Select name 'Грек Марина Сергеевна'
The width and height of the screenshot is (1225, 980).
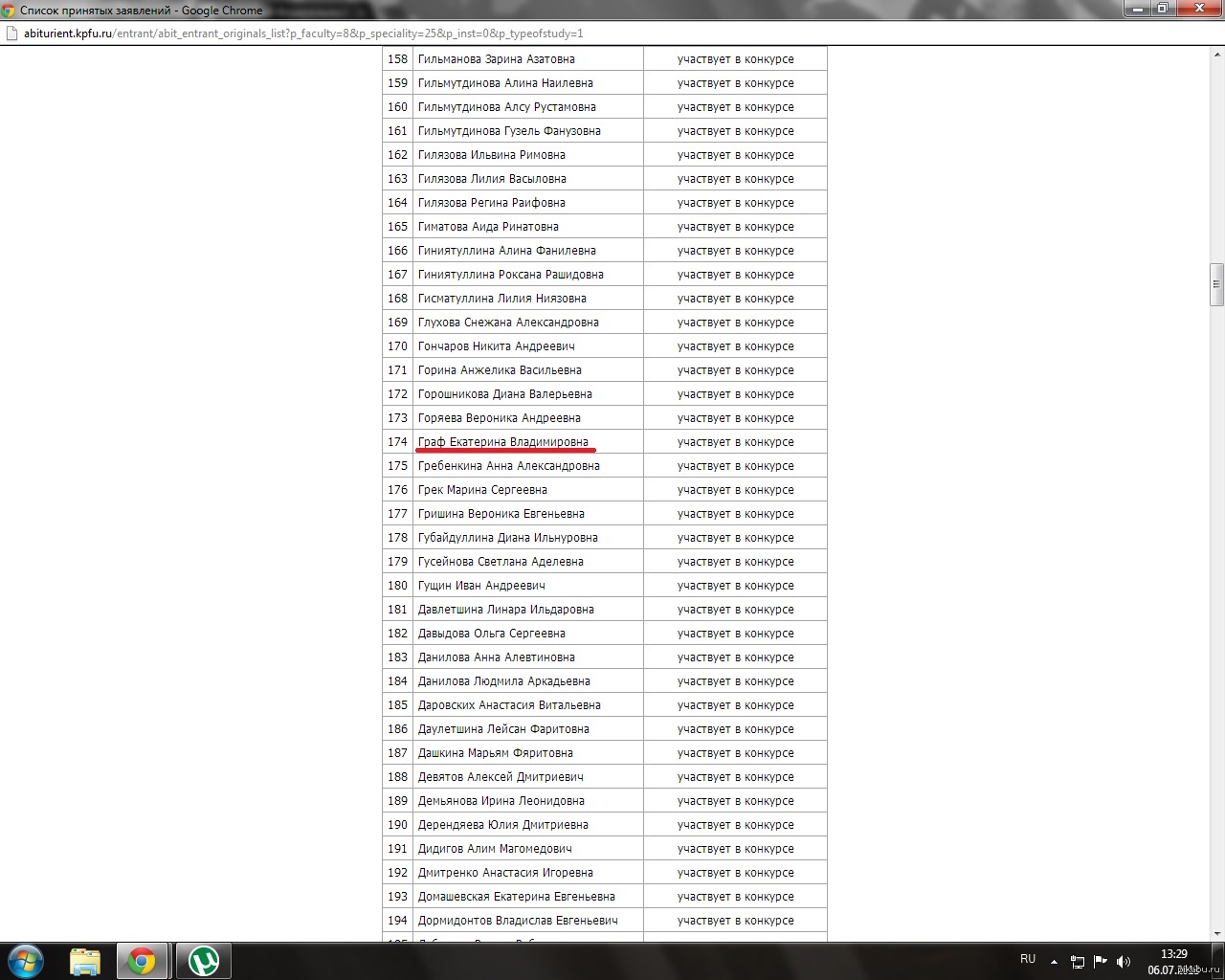[482, 490]
